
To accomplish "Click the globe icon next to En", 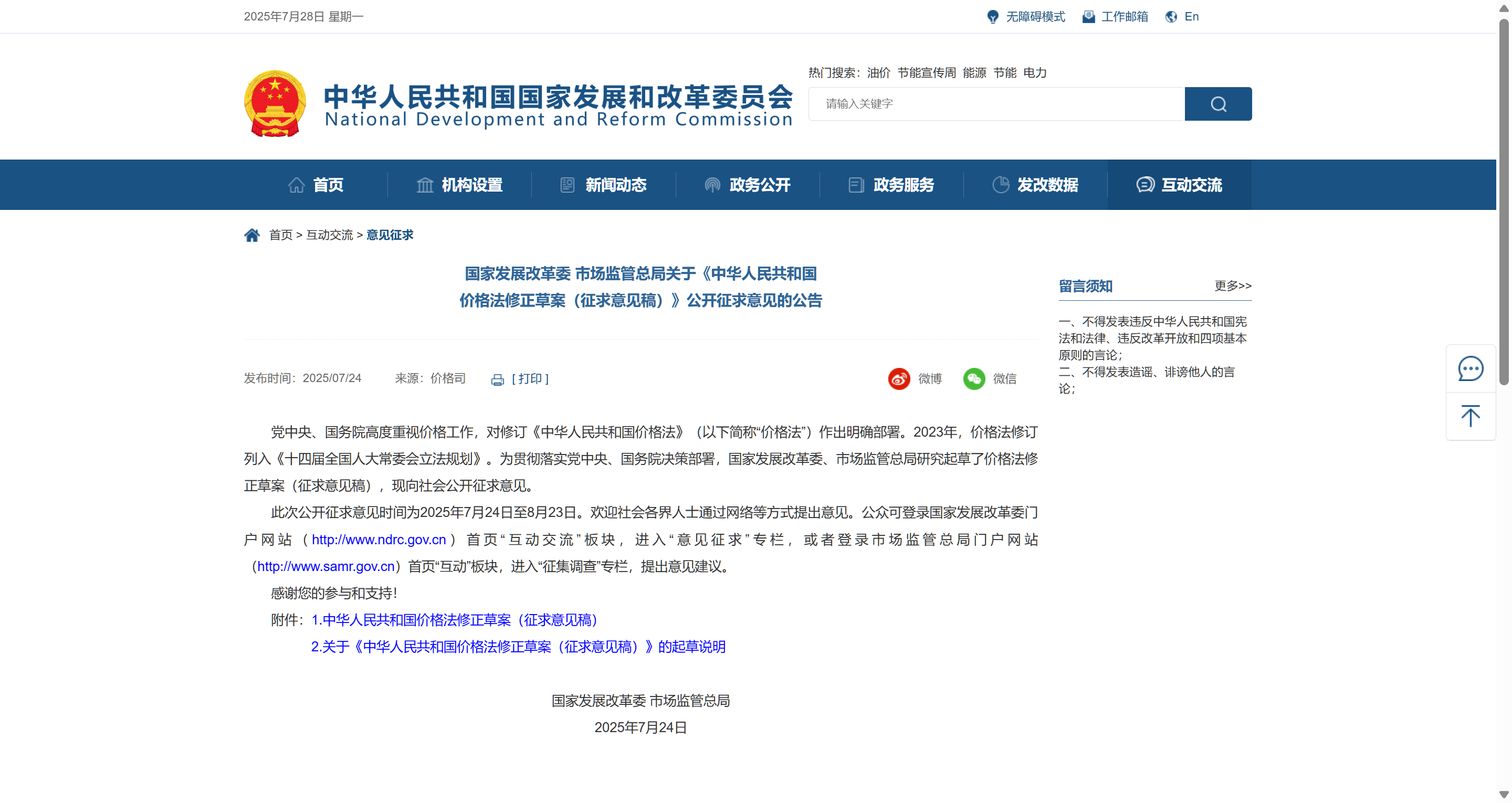I will 1170,16.
